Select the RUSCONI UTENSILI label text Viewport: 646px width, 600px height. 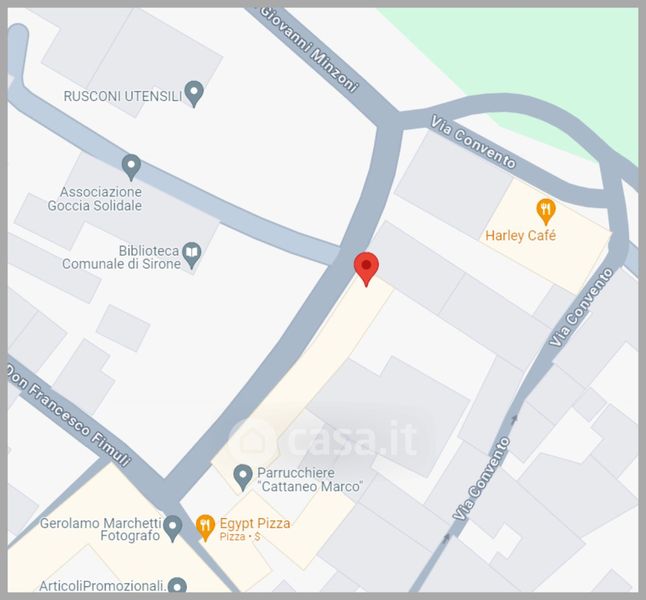coord(122,96)
